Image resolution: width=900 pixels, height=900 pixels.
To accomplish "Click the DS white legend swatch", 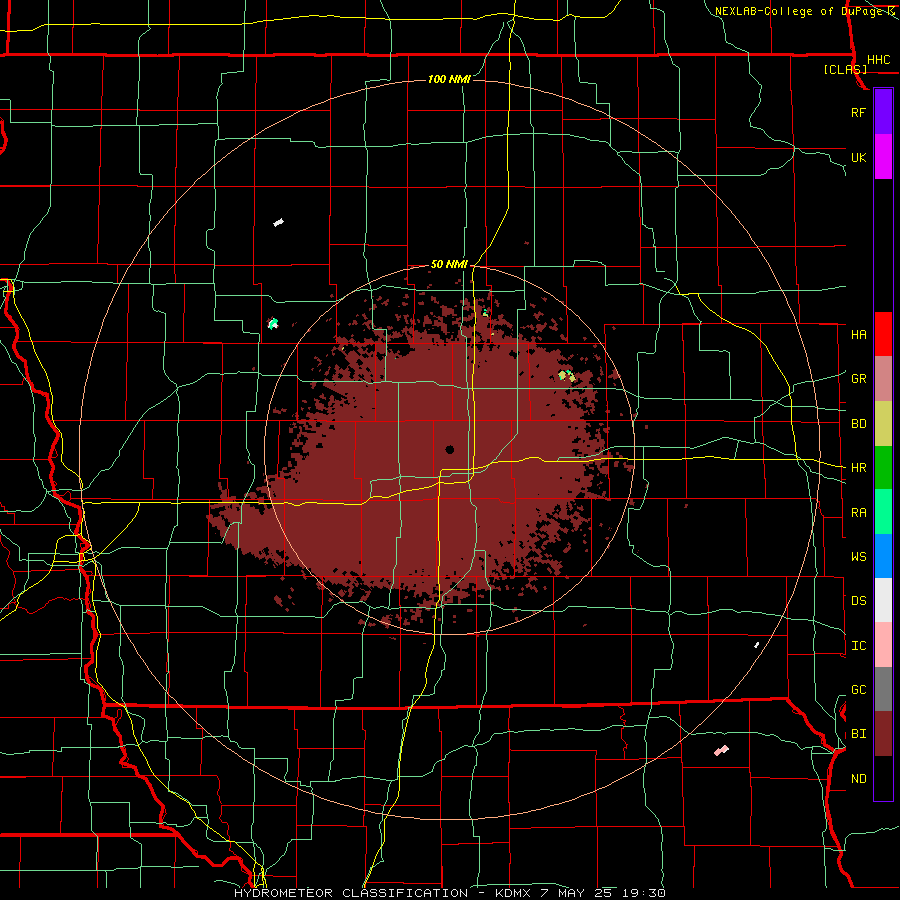I will 883,600.
